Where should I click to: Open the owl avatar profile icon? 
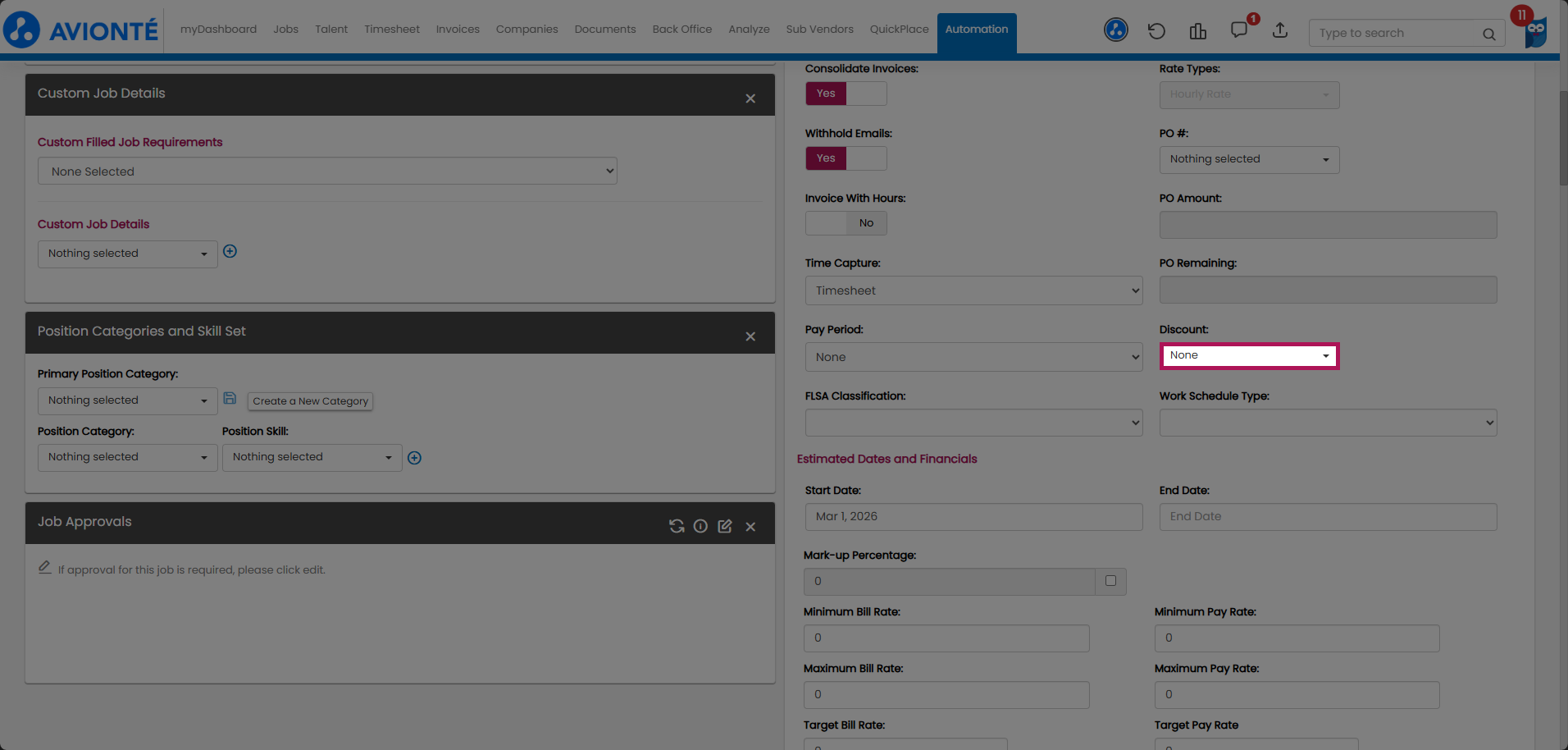[1535, 33]
